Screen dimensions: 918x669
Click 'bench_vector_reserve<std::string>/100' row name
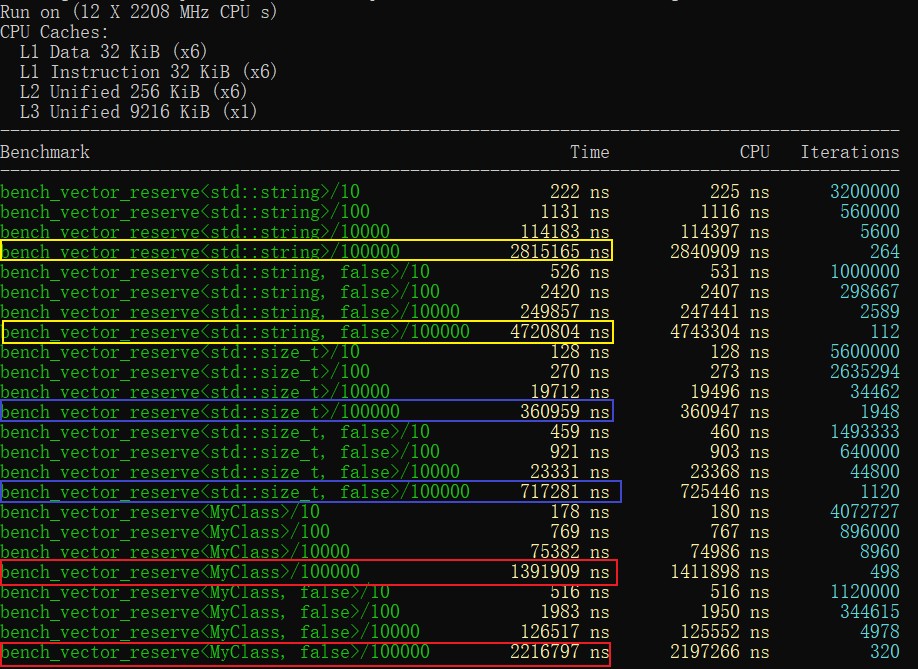(x=185, y=212)
